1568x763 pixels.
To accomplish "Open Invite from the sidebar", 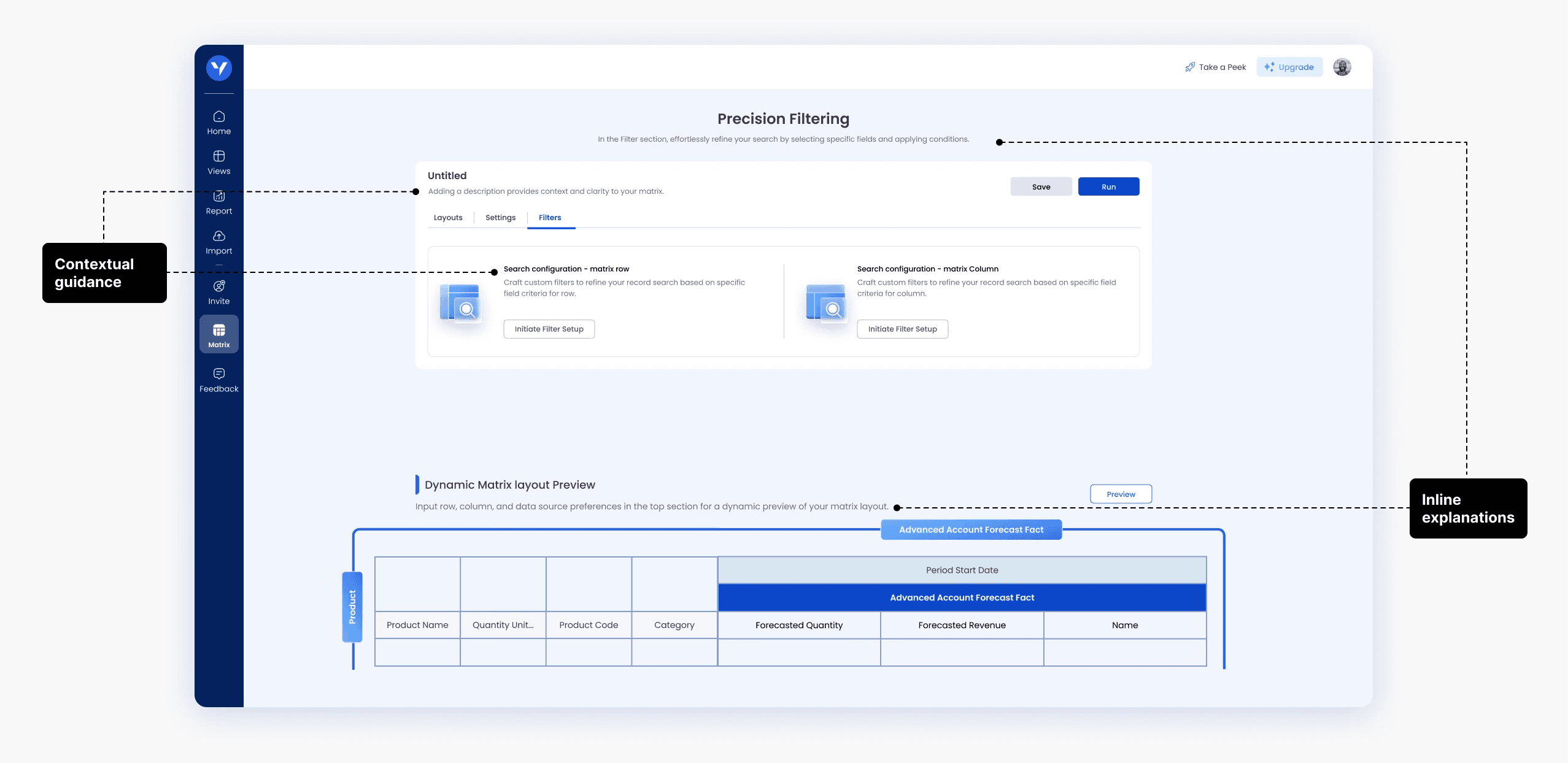I will (219, 286).
